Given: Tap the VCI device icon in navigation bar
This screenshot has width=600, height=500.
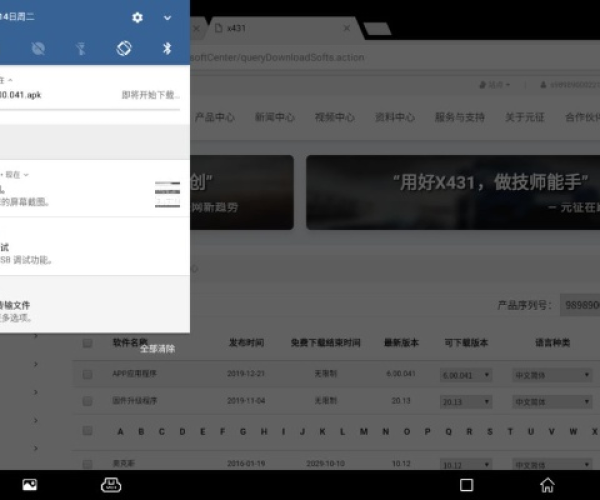Looking at the screenshot, I should [x=111, y=485].
